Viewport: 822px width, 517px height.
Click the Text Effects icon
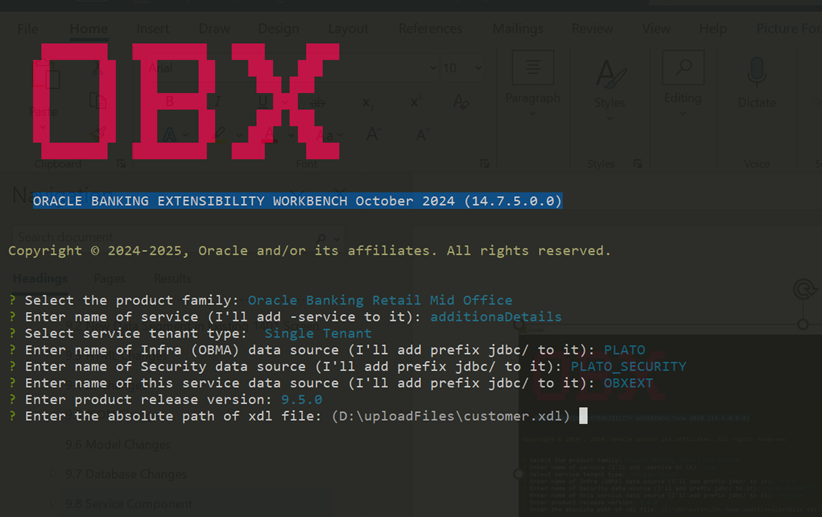click(x=169, y=135)
